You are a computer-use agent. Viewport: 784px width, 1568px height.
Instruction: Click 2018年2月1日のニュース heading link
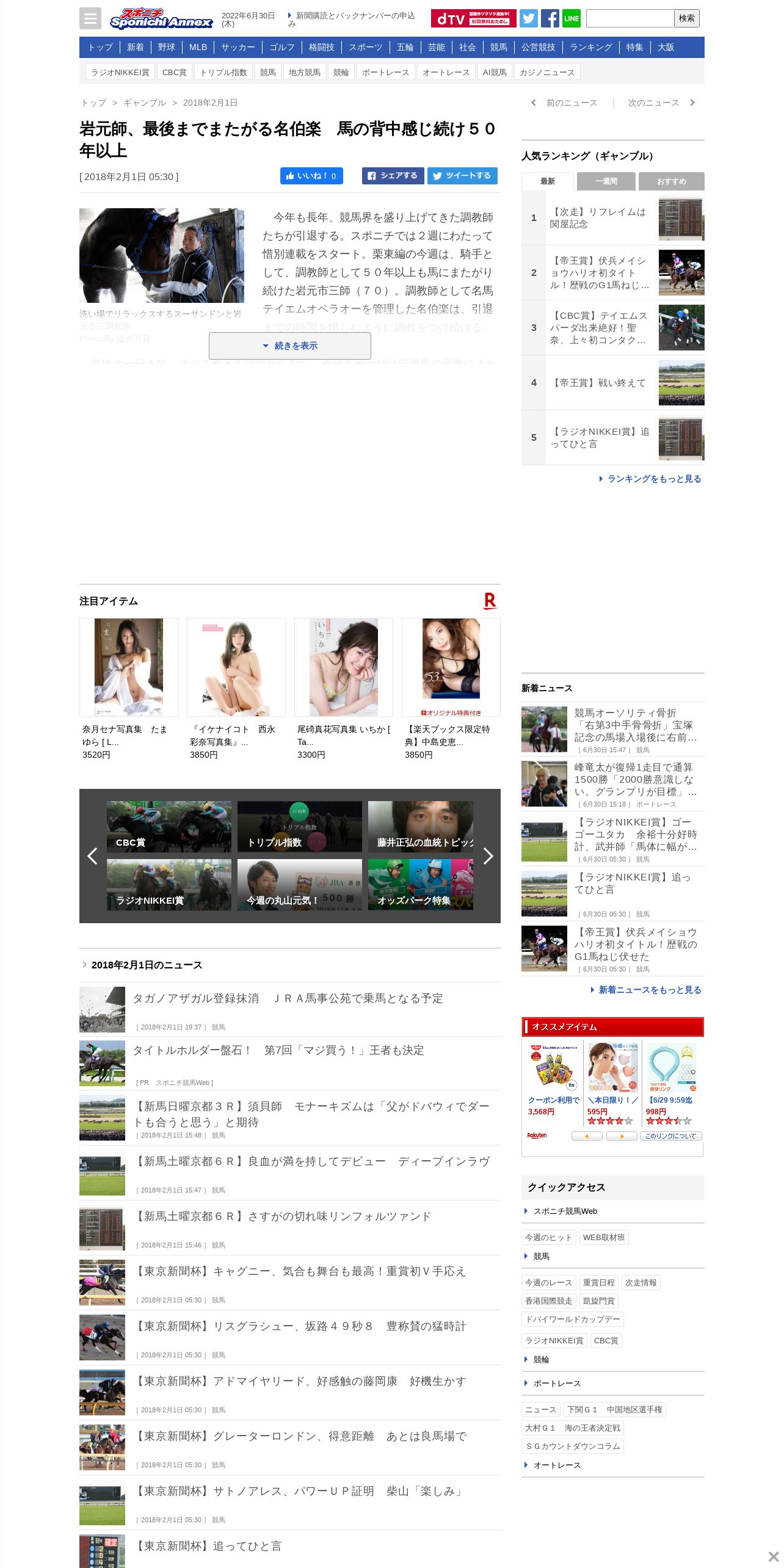click(x=147, y=965)
